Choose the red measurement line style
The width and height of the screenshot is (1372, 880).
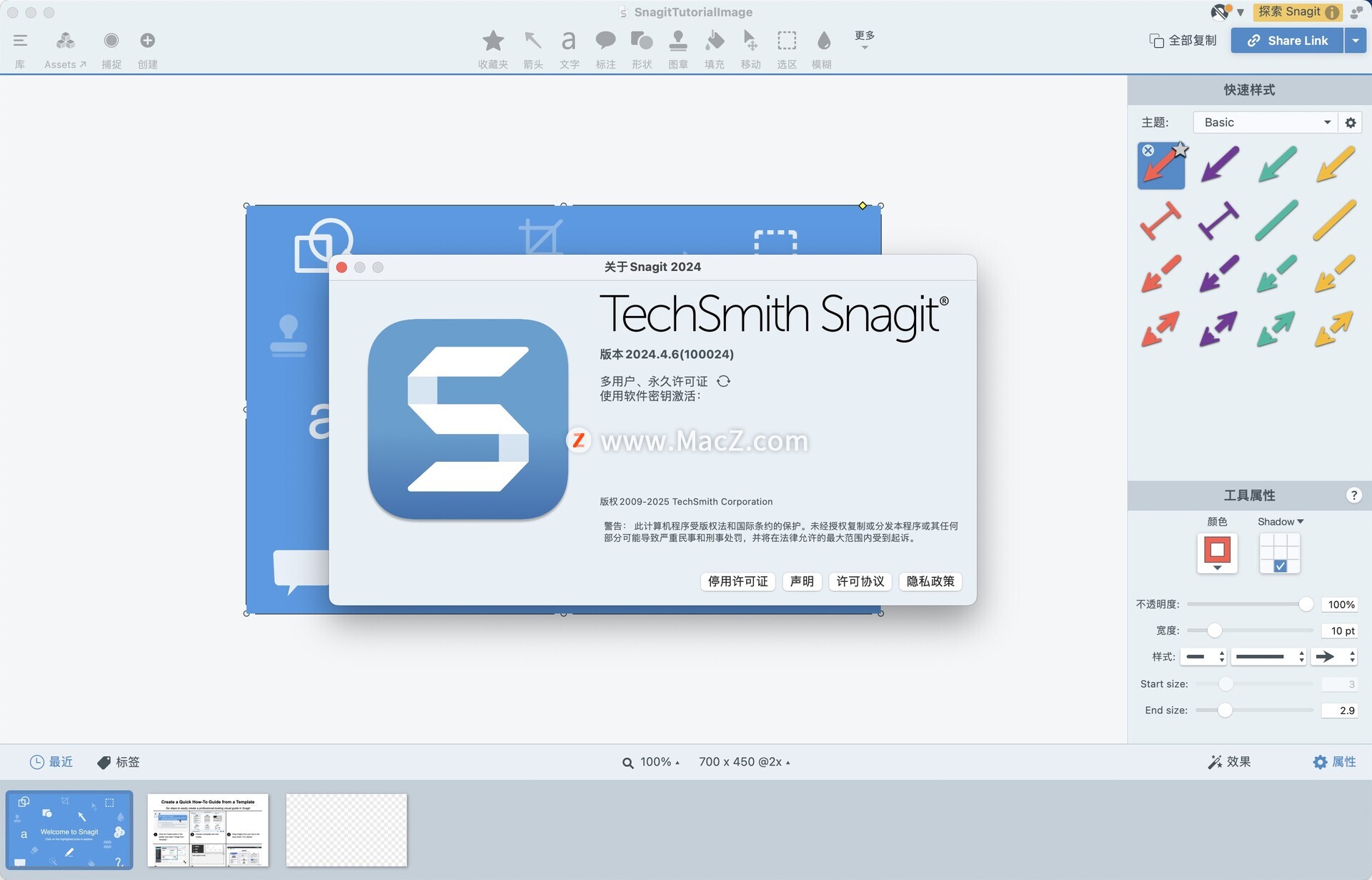point(1160,219)
